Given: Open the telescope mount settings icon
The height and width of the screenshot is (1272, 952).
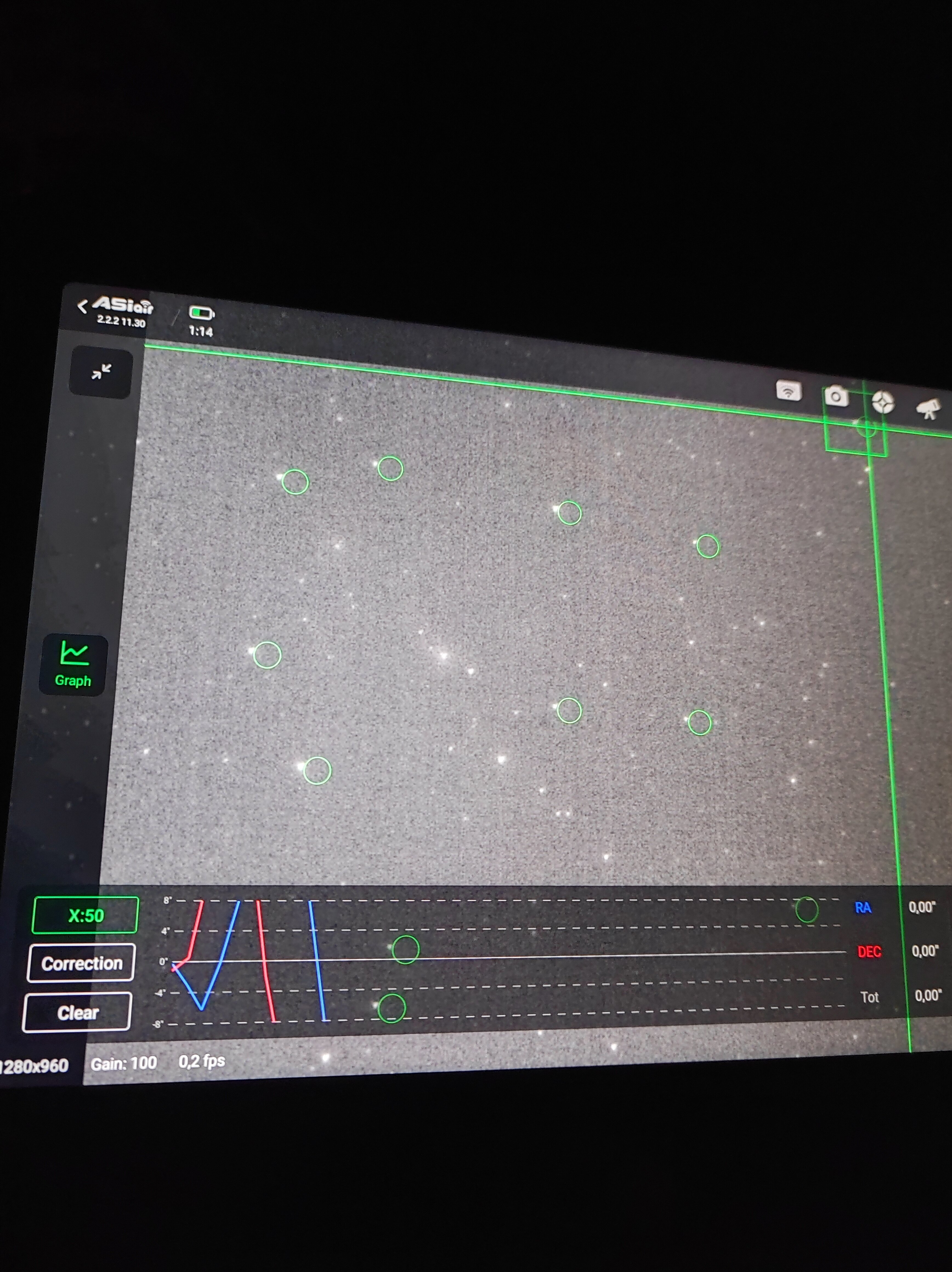Looking at the screenshot, I should click(929, 408).
